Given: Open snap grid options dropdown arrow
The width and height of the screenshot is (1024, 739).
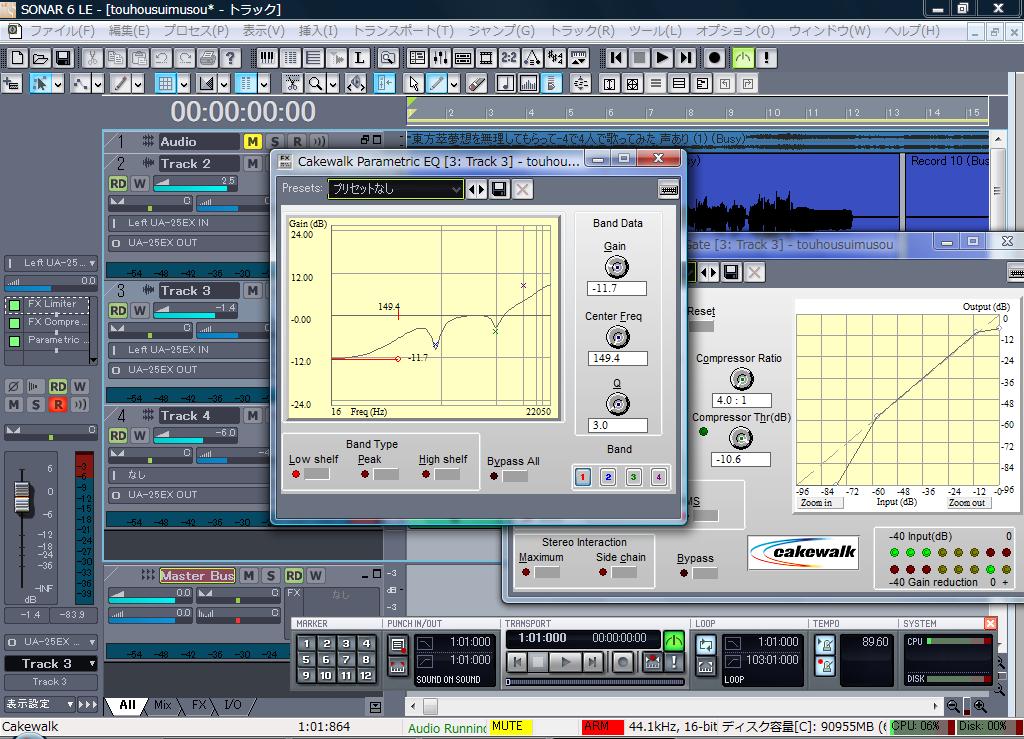Looking at the screenshot, I should (184, 84).
